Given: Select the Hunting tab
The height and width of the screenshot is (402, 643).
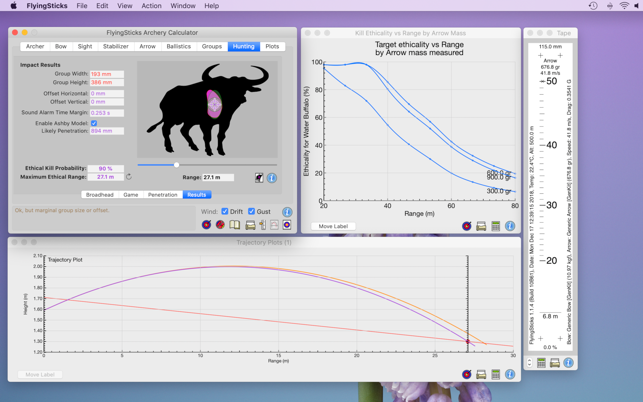Looking at the screenshot, I should [x=244, y=46].
